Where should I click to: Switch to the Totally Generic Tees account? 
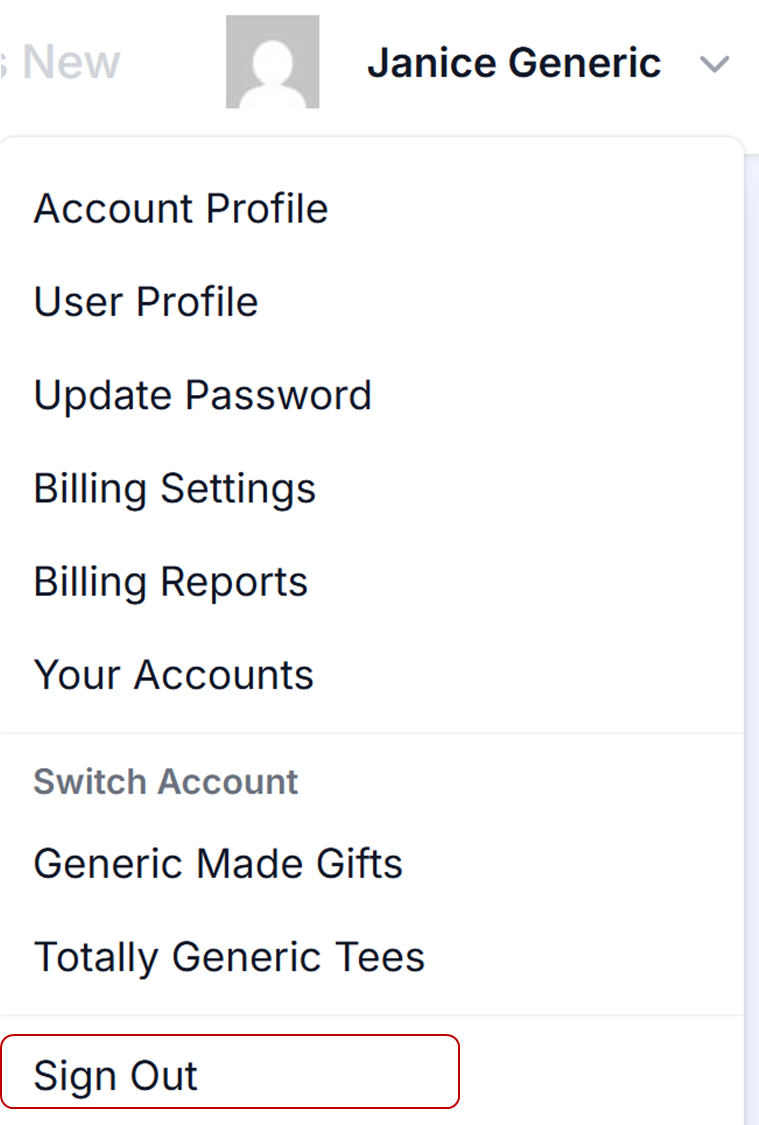(x=230, y=957)
